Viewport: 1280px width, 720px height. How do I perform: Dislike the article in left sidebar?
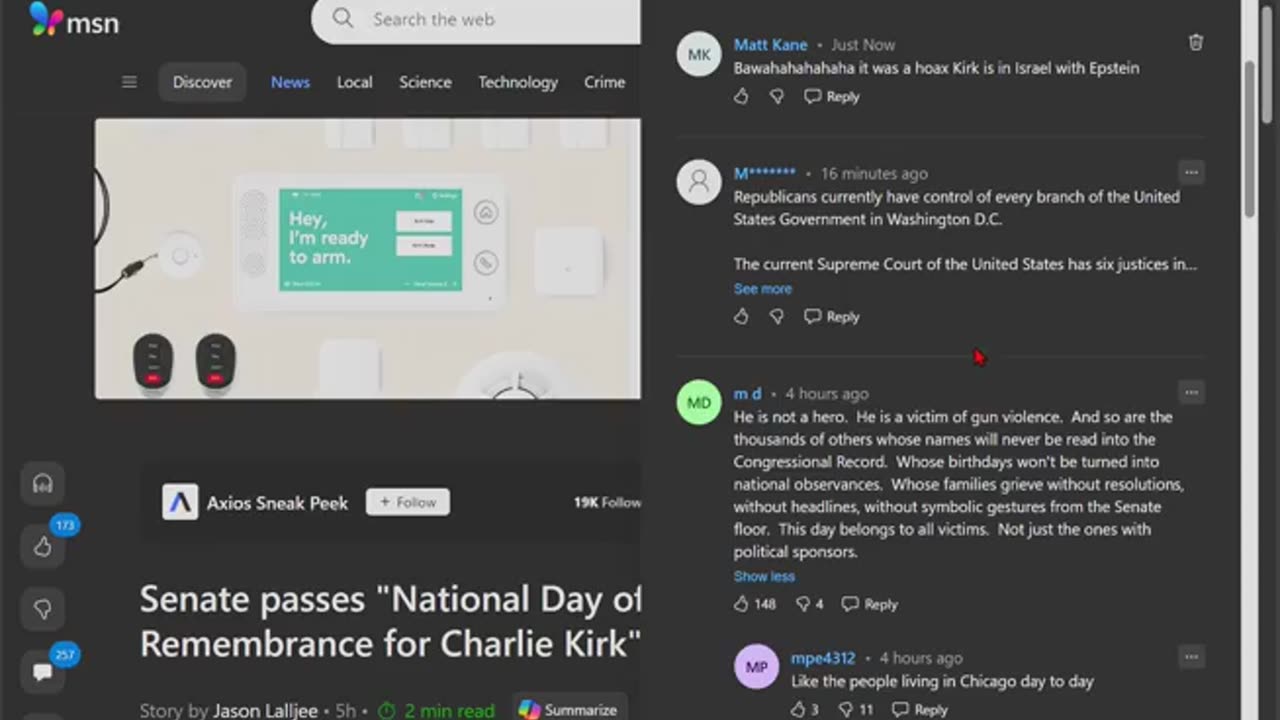(x=42, y=609)
